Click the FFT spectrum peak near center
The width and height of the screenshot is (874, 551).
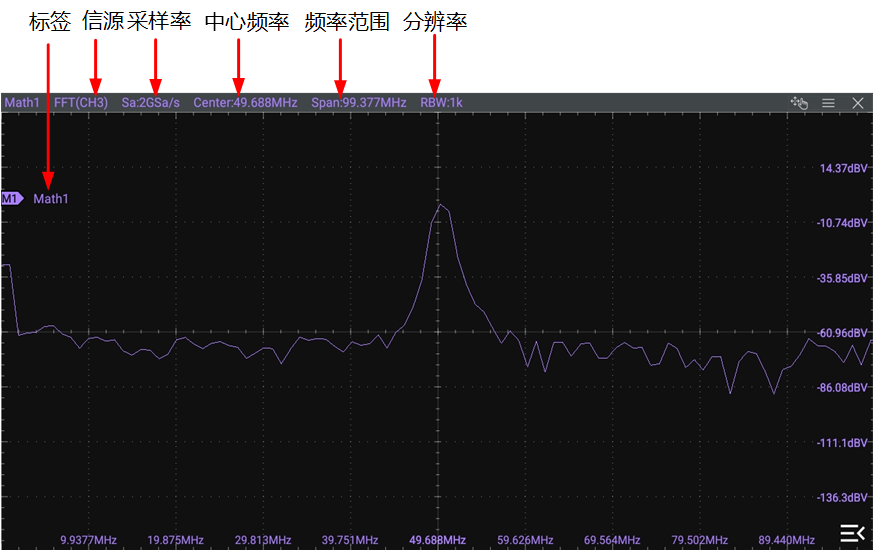click(x=440, y=206)
